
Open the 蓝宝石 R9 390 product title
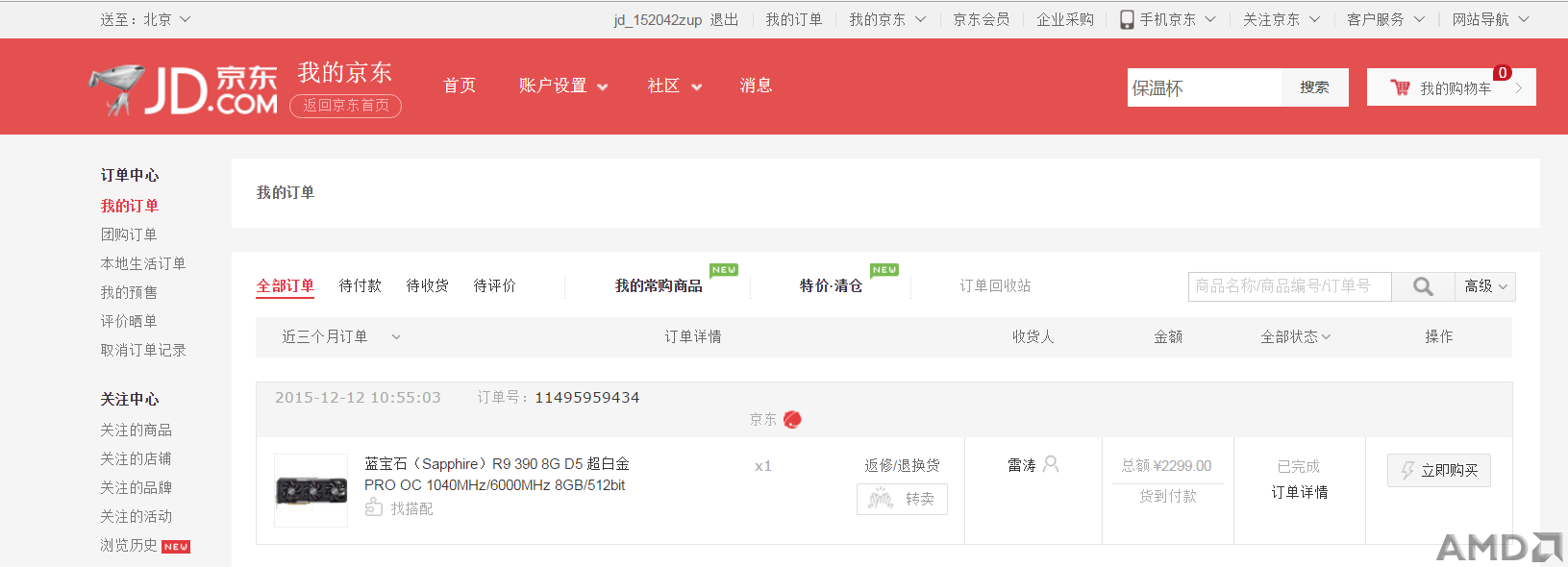[497, 475]
